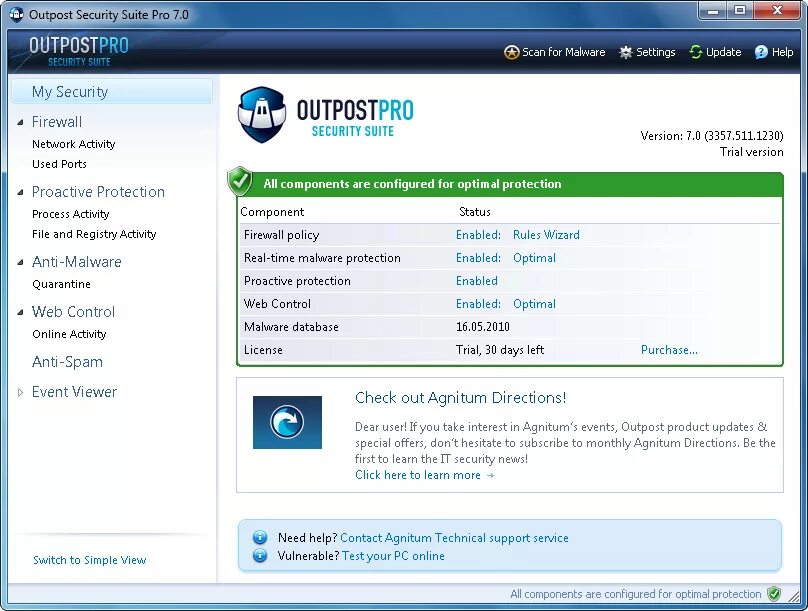Image resolution: width=808 pixels, height=611 pixels.
Task: Open Network Activity view
Action: click(x=73, y=144)
